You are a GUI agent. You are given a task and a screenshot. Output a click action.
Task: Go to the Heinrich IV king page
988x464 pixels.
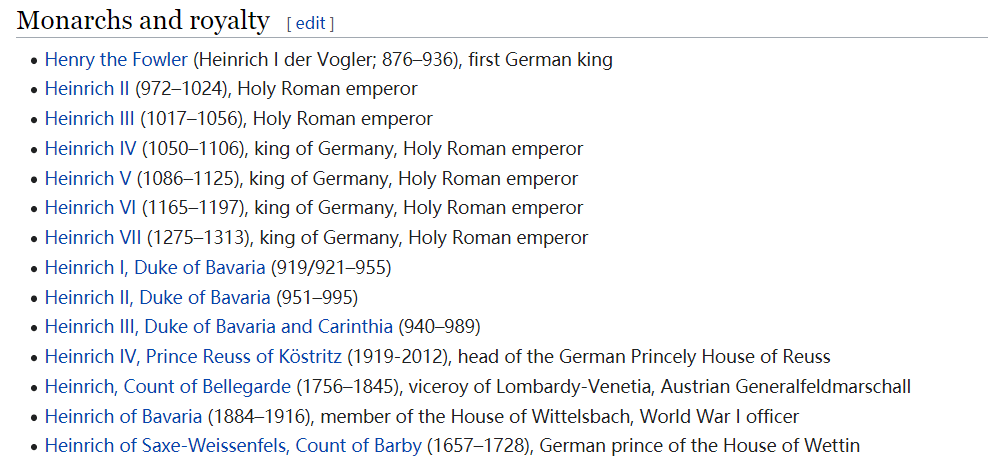pos(91,149)
